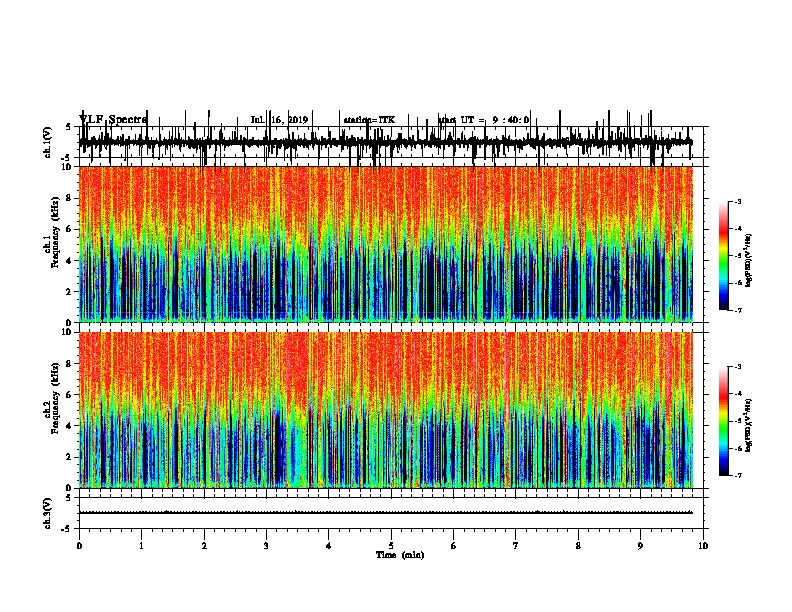Click the ch.1 spectrogram color scale bar
Image resolution: width=792 pixels, height=612 pixels.
724,256
